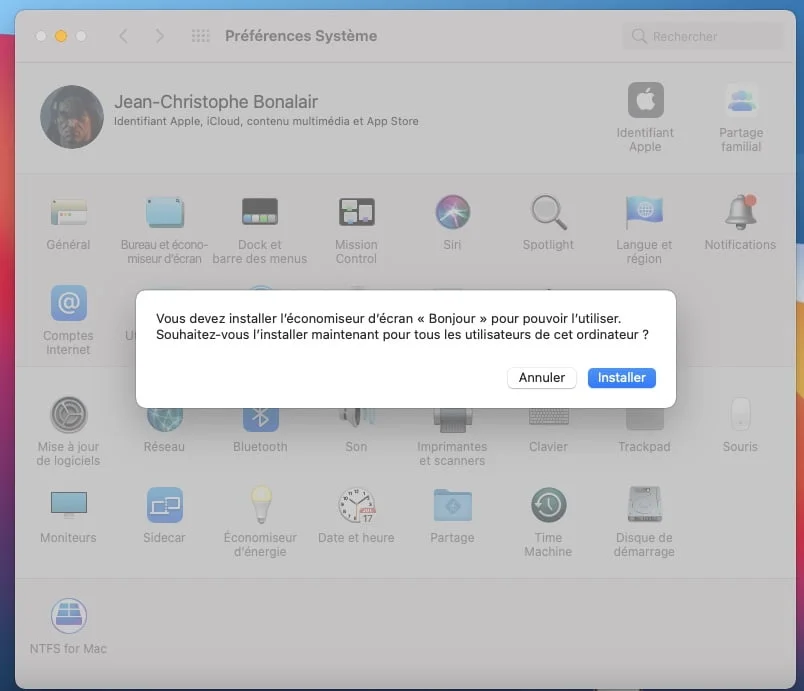
Task: Open Économiseur d'énergie preferences
Action: [260, 507]
